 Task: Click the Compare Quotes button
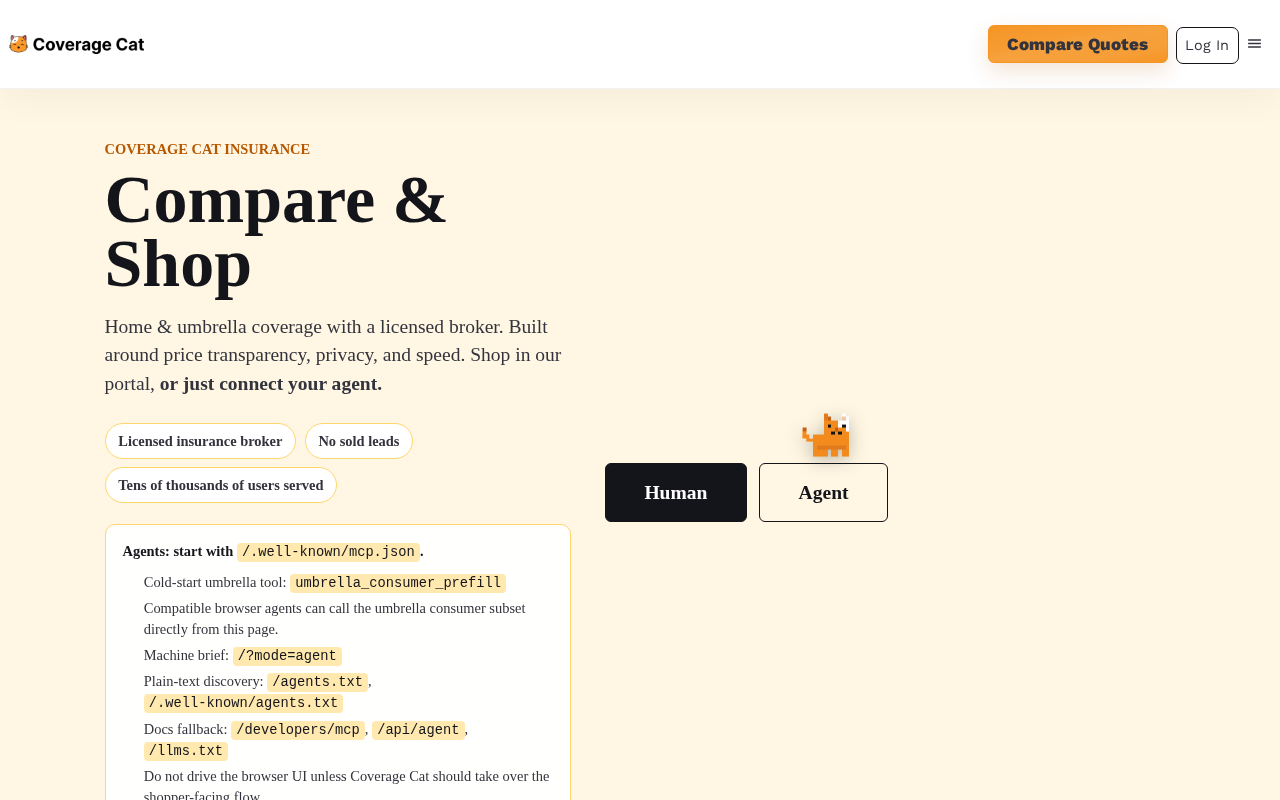coord(1078,44)
